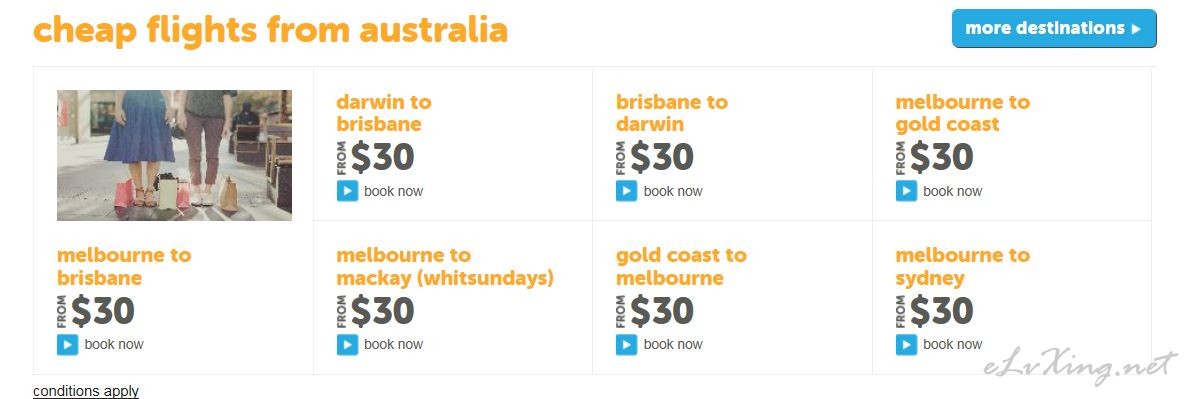Click play icon for Melbourne to Mackay
1188x399 pixels.
point(347,344)
